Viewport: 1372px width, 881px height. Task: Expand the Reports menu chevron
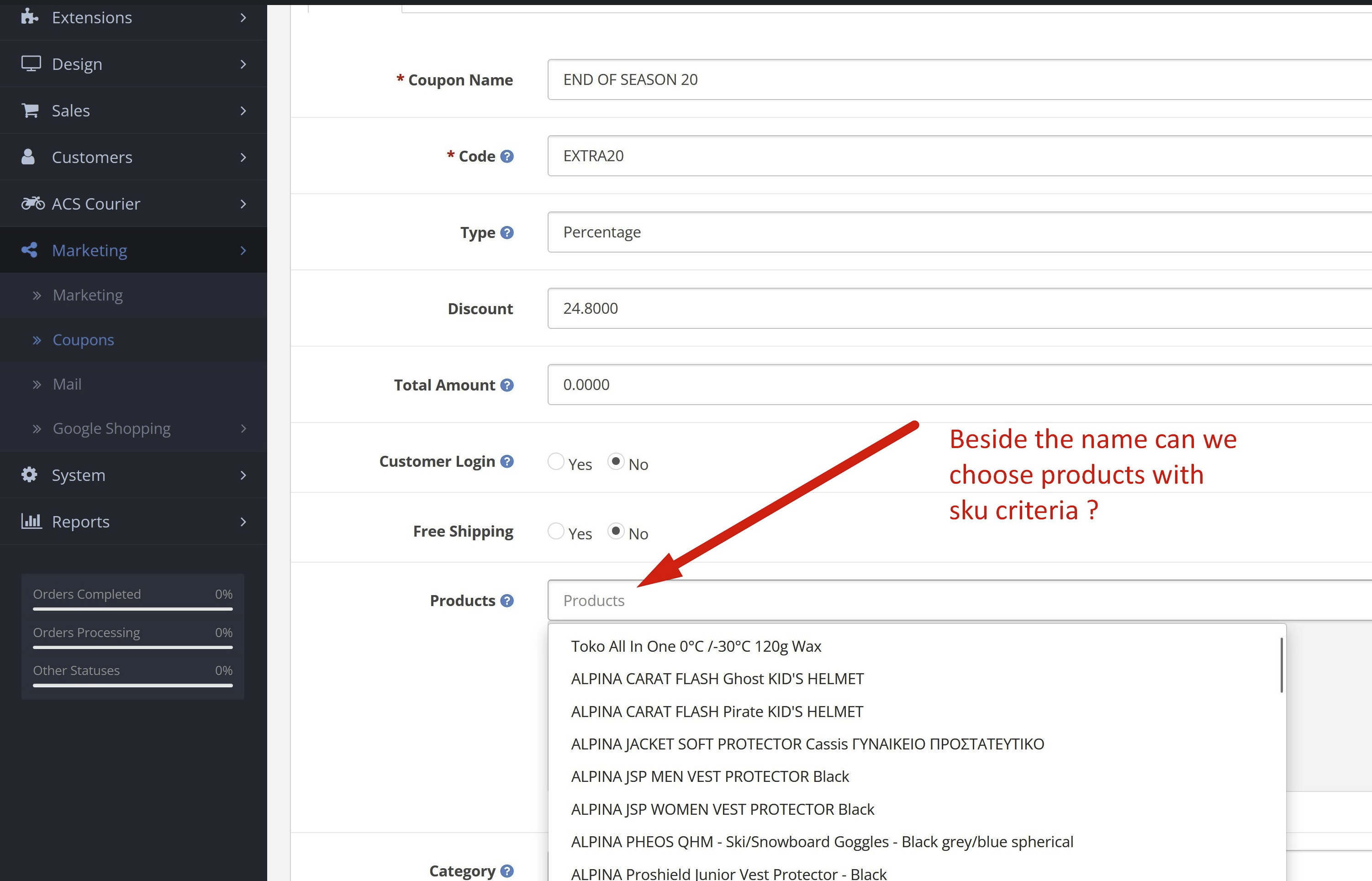coord(243,522)
